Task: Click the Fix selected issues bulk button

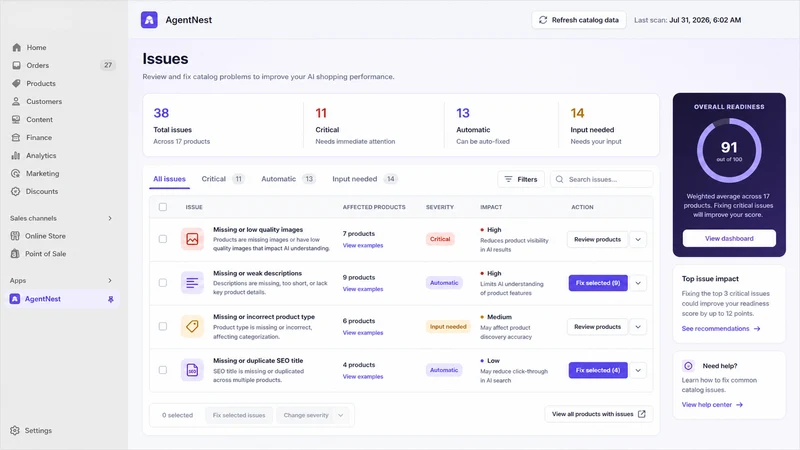Action: [x=239, y=415]
